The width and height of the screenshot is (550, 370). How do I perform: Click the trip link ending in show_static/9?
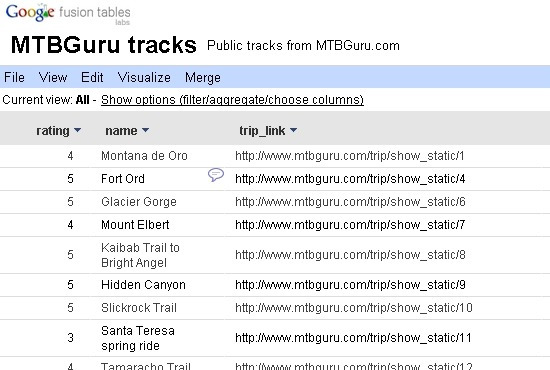click(x=350, y=285)
